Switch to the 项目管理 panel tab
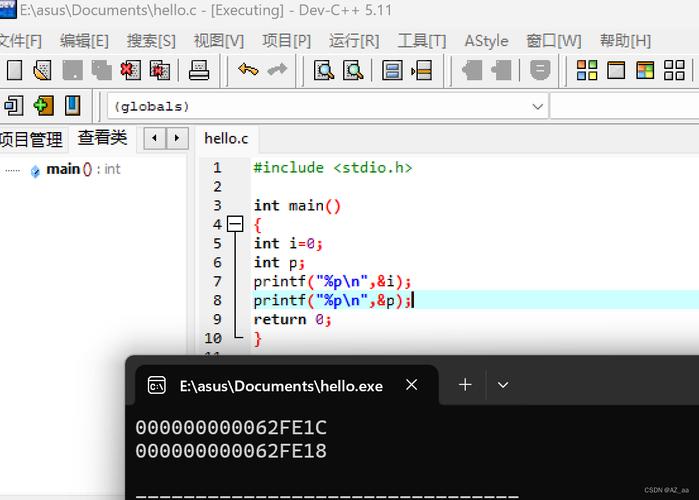This screenshot has width=699, height=500. [x=31, y=139]
